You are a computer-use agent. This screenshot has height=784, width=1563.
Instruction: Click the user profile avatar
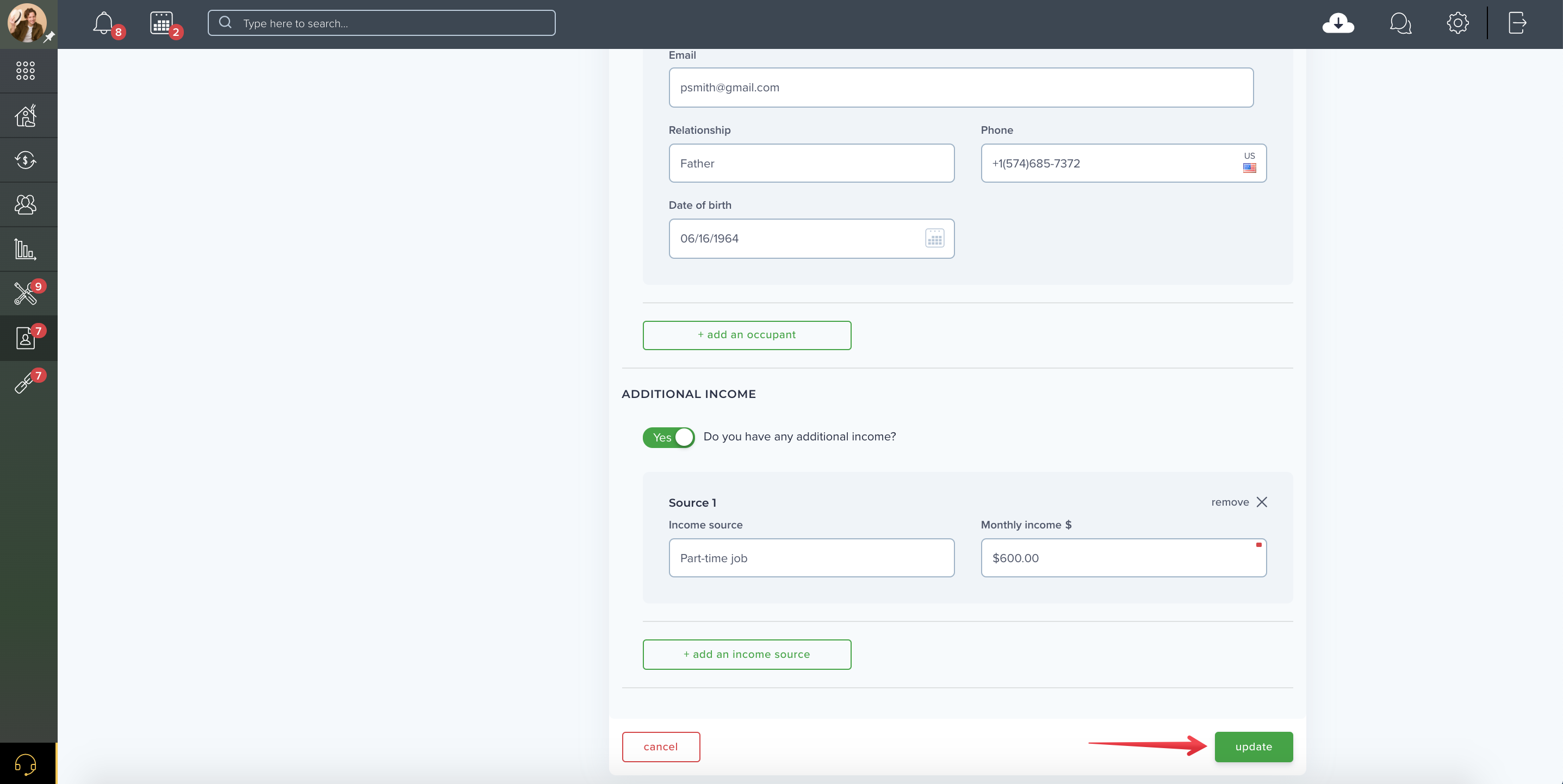click(27, 22)
